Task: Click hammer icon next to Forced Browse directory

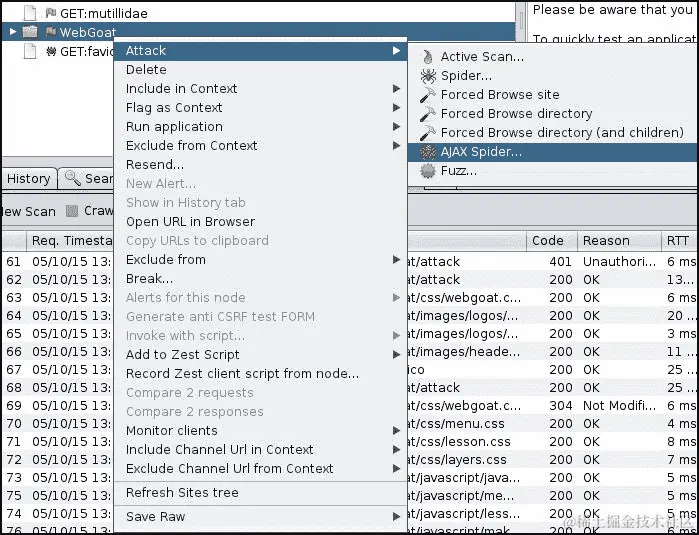Action: (428, 114)
